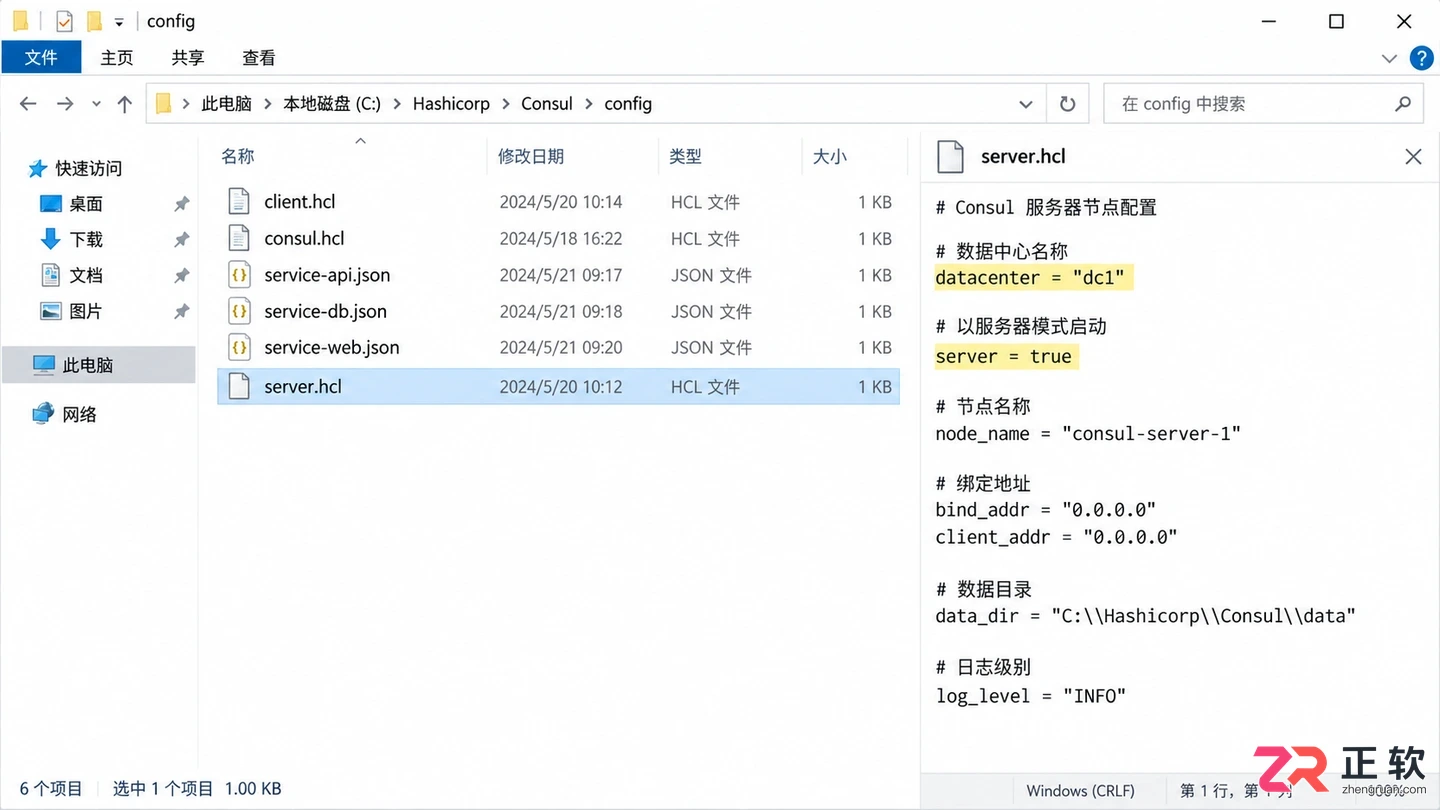Image resolution: width=1440 pixels, height=810 pixels.
Task: Click the consul.hcl file icon
Action: click(x=239, y=238)
